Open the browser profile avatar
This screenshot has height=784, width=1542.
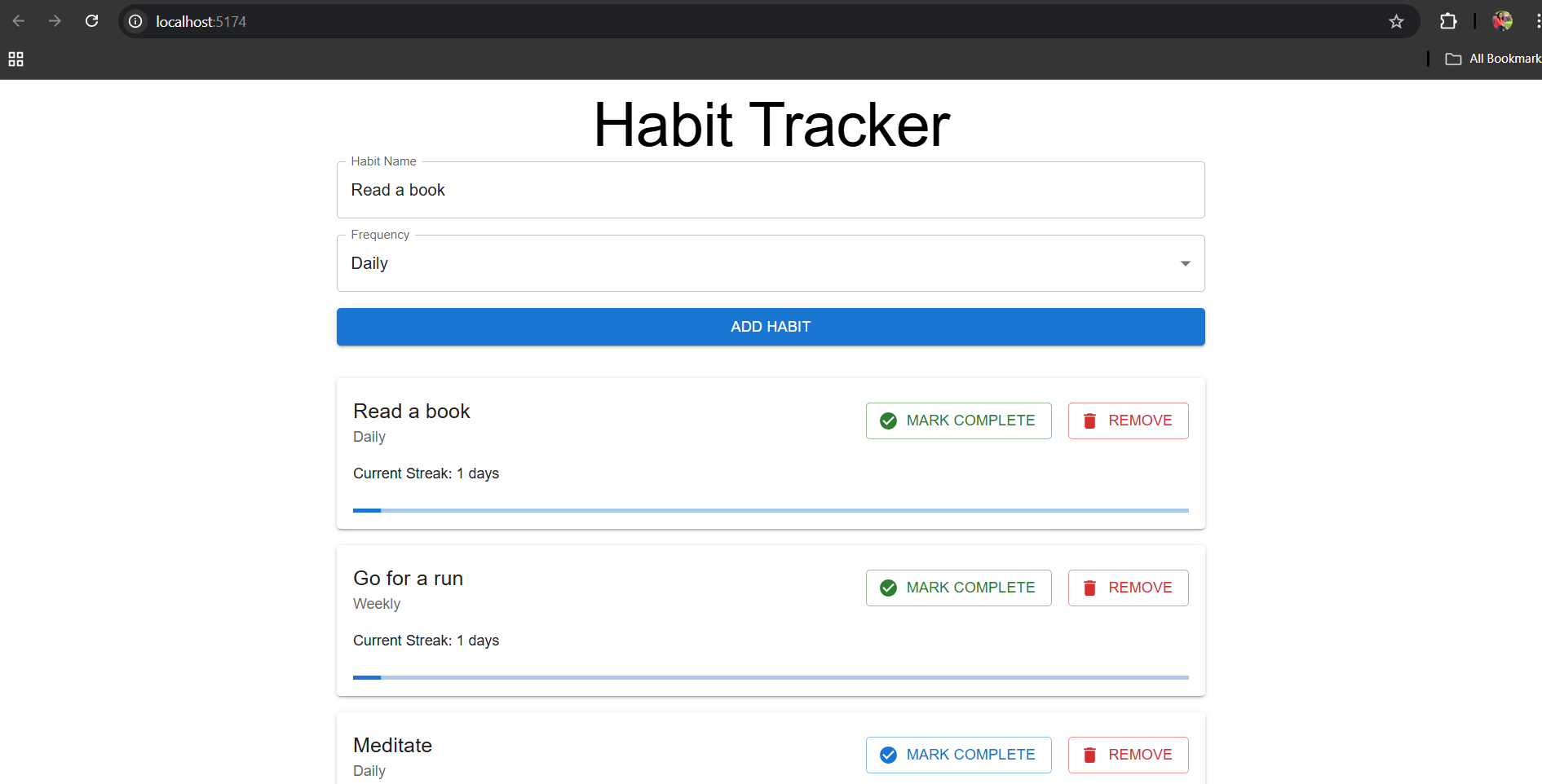(x=1502, y=21)
